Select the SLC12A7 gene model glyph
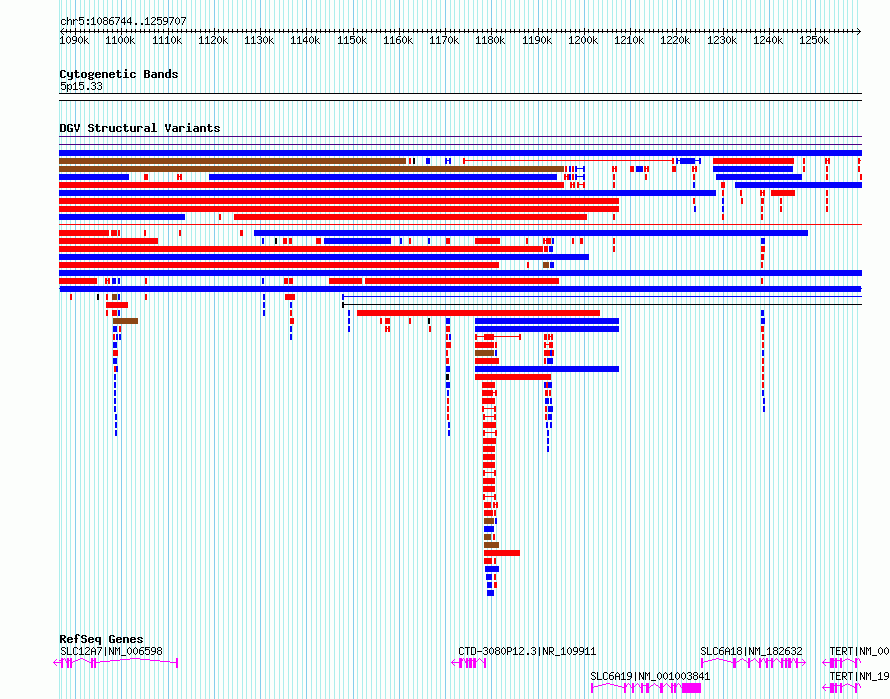 pyautogui.click(x=116, y=663)
